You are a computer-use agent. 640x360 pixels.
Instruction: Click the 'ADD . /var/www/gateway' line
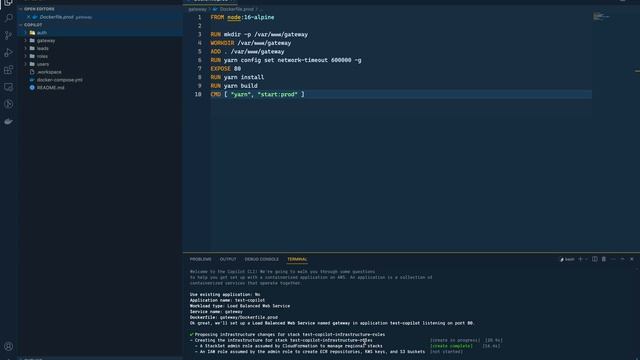click(x=247, y=52)
